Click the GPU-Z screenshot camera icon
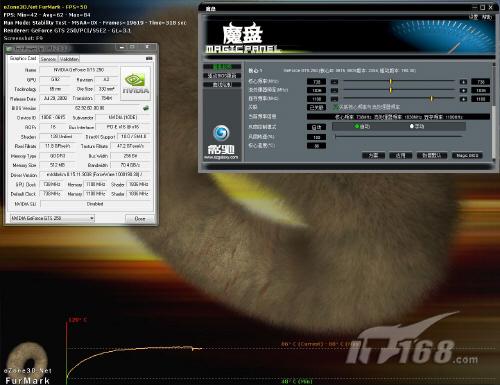 coord(149,59)
